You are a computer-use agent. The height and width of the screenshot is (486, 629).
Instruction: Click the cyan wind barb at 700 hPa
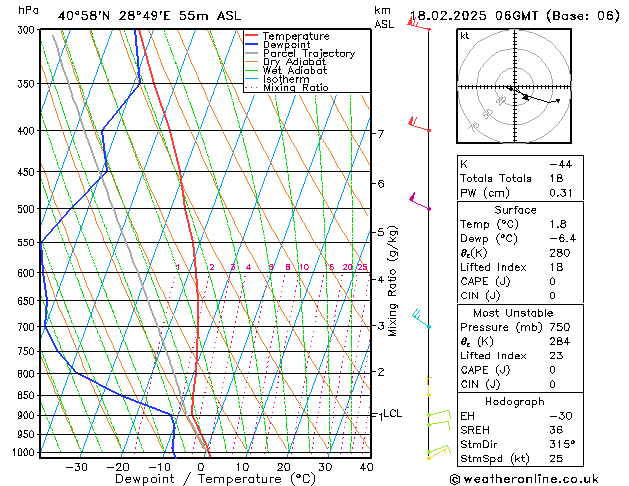coord(421,318)
